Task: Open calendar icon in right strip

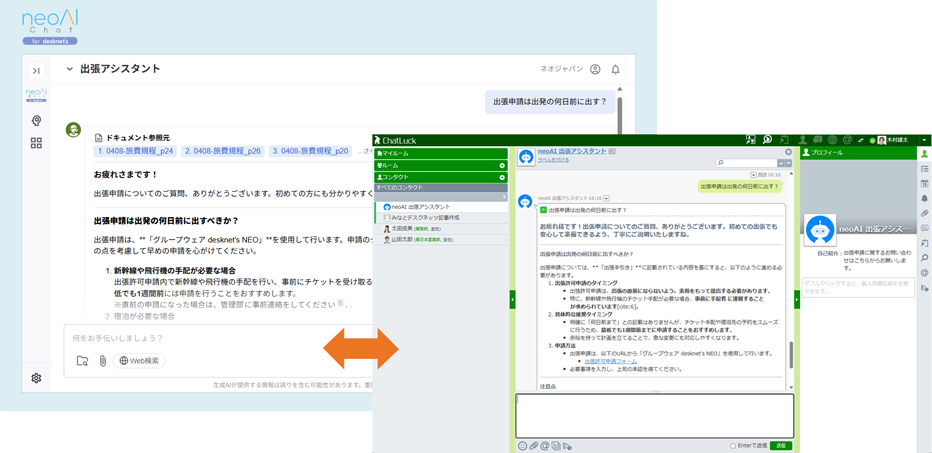Action: click(924, 183)
